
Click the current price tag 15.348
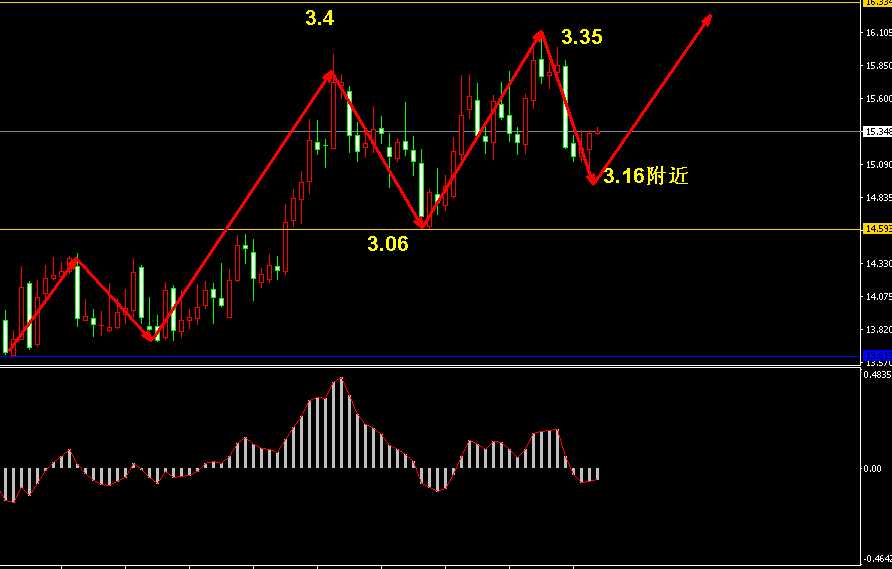pyautogui.click(x=877, y=131)
